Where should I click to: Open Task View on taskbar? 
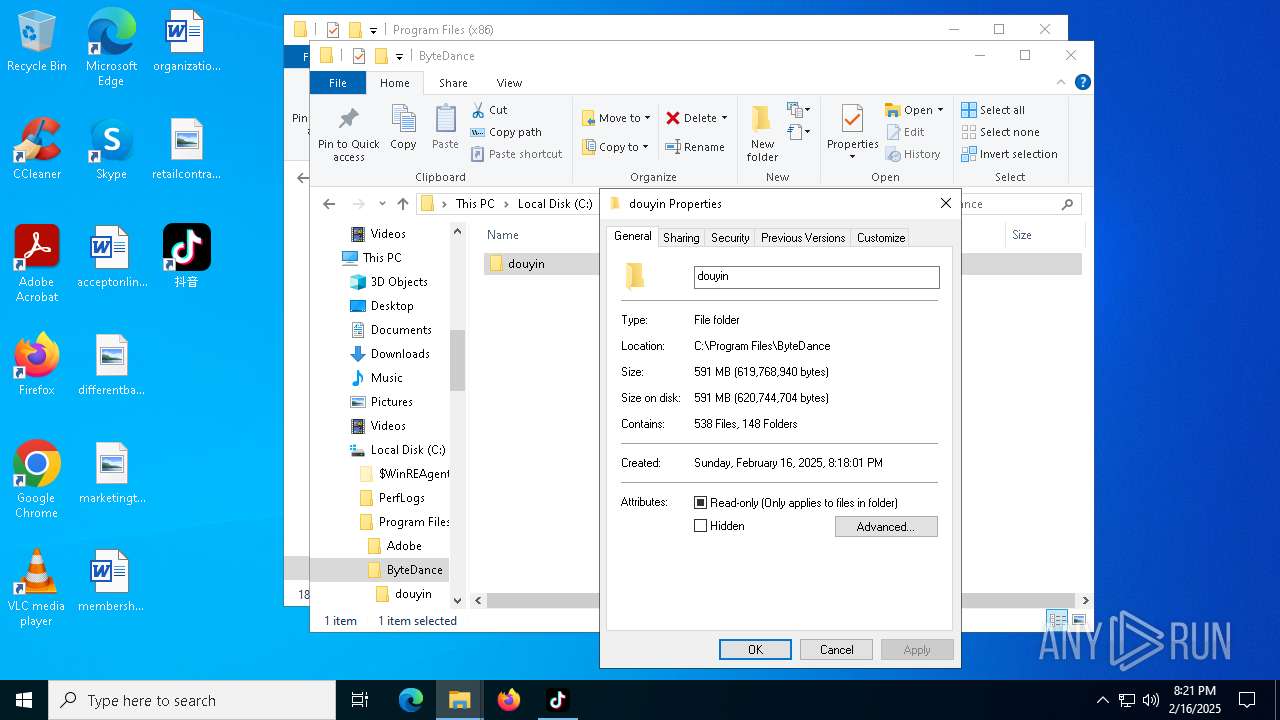pyautogui.click(x=360, y=700)
